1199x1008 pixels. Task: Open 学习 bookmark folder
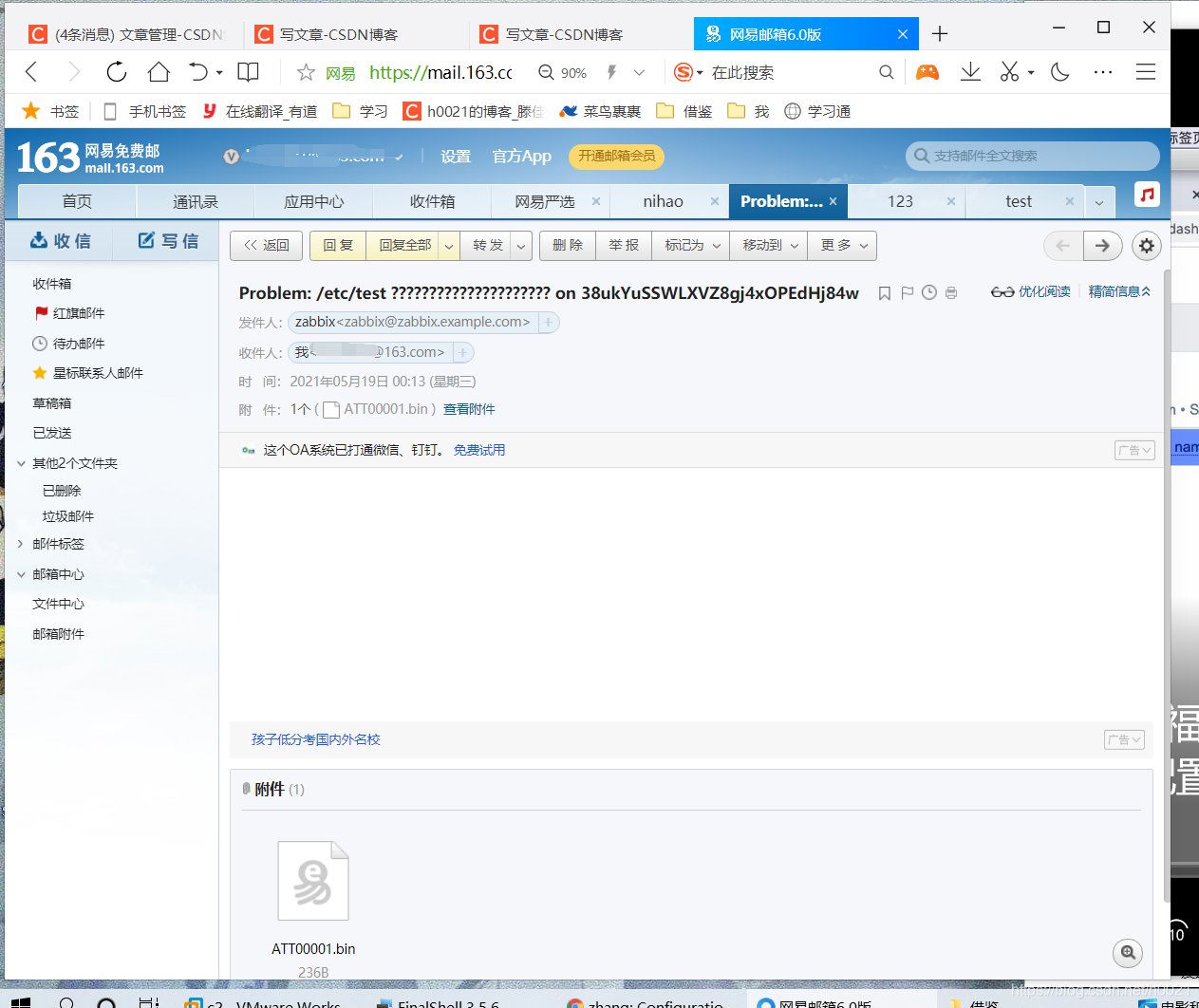coord(361,111)
